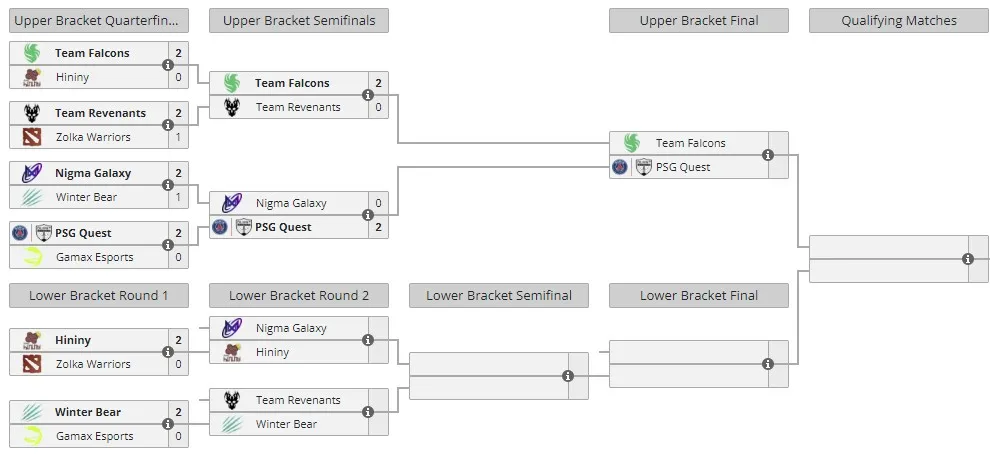The height and width of the screenshot is (454, 990).
Task: Show info for the Lower Bracket Final match
Action: 768,364
